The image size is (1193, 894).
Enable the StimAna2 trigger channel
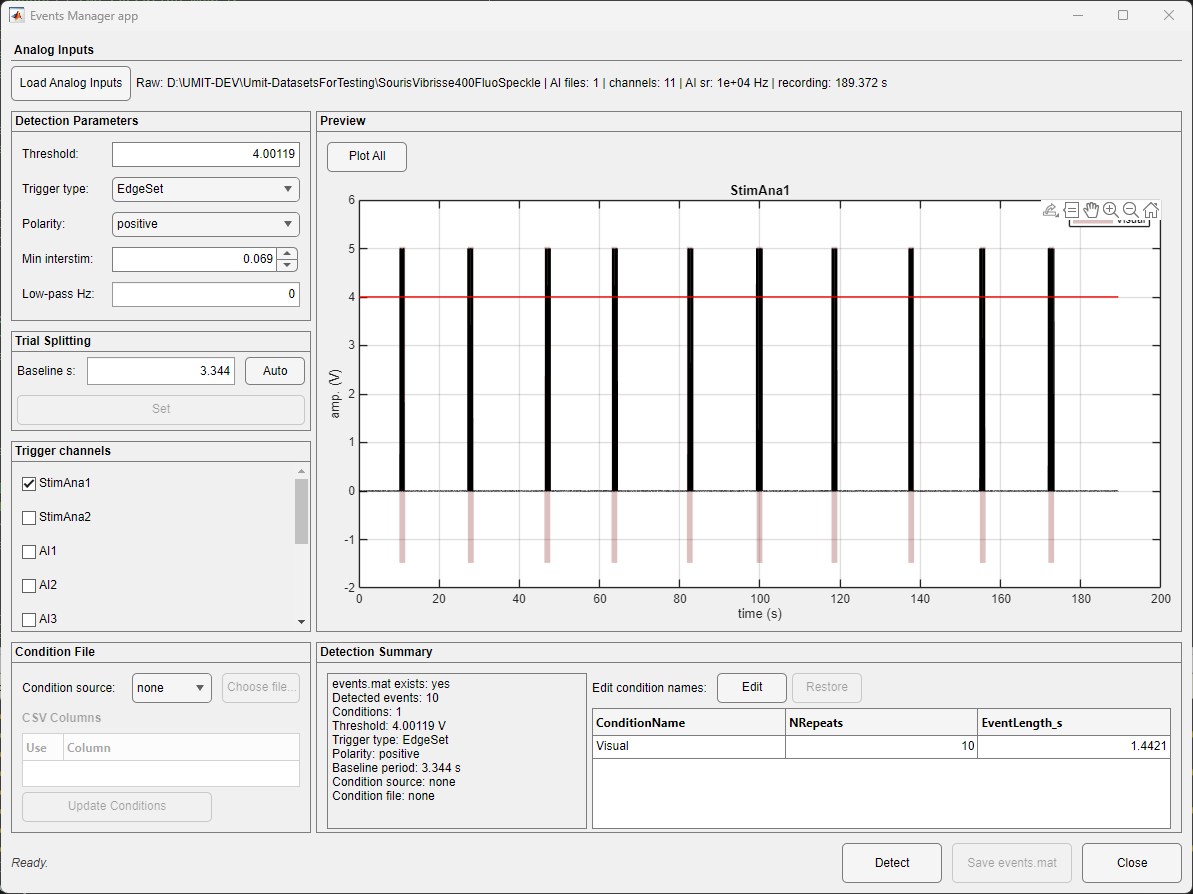[x=29, y=517]
